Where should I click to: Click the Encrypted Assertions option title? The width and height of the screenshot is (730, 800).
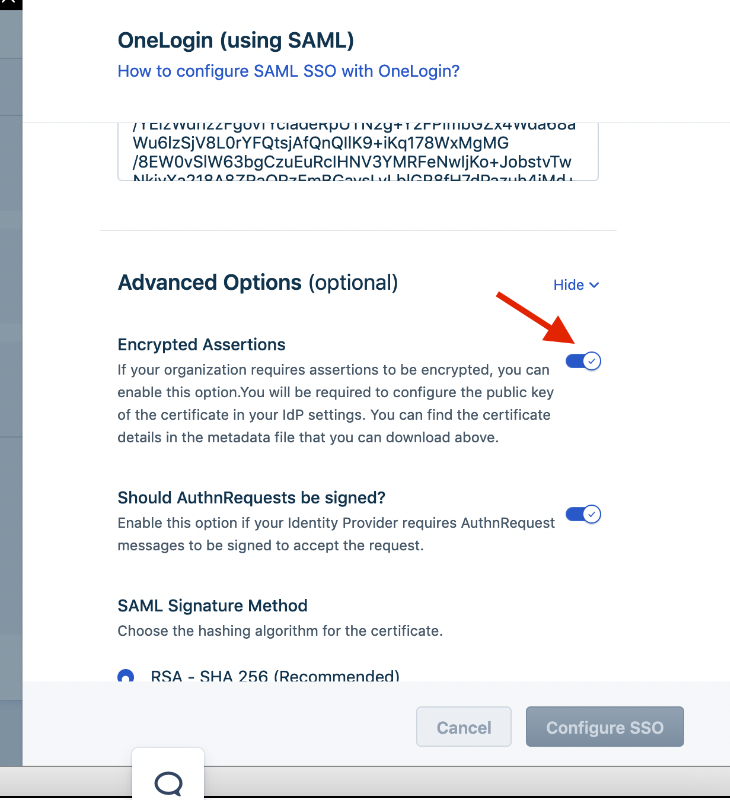(202, 344)
